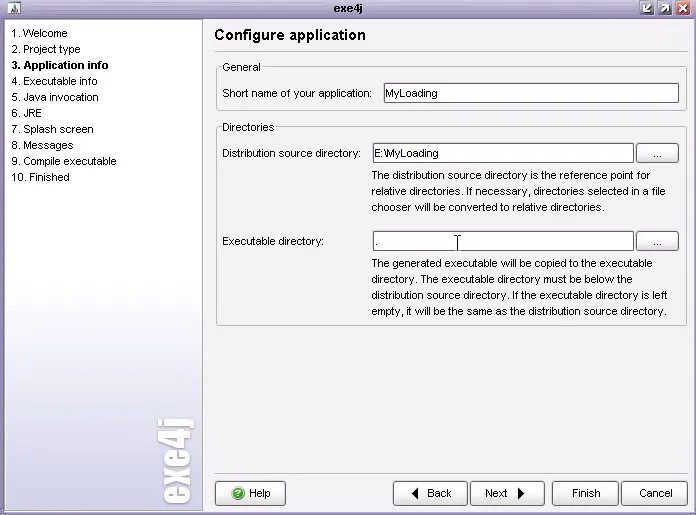Click the window's first title bar arrow button

coord(647,8)
